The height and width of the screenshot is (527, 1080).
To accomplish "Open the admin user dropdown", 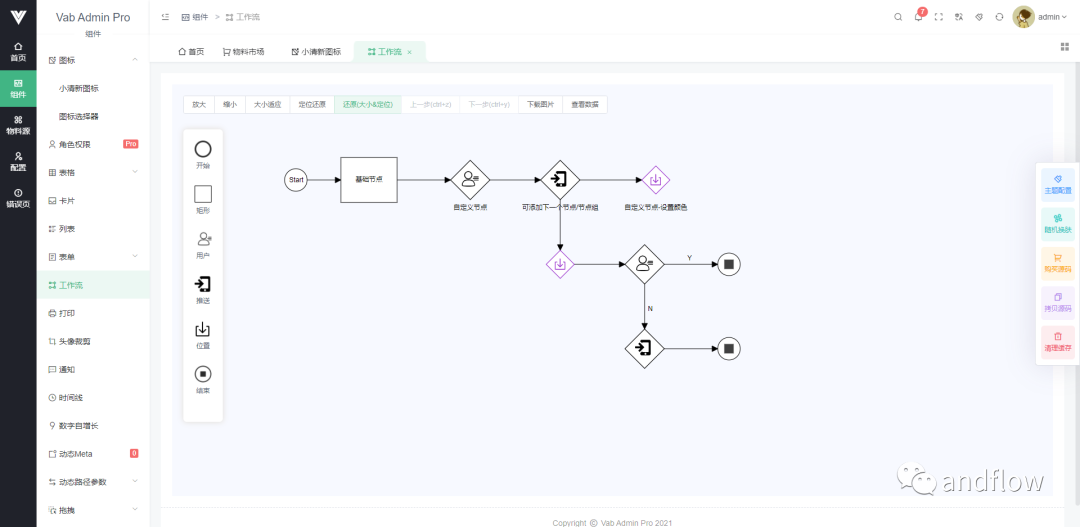I will (1052, 17).
